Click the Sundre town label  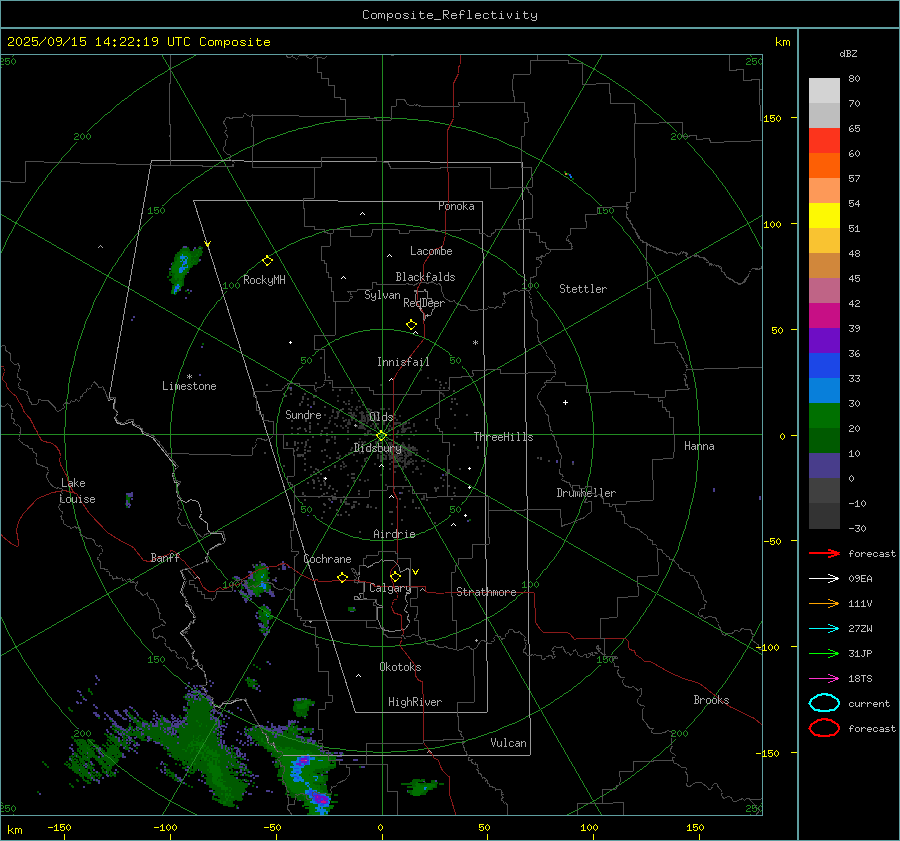[303, 415]
